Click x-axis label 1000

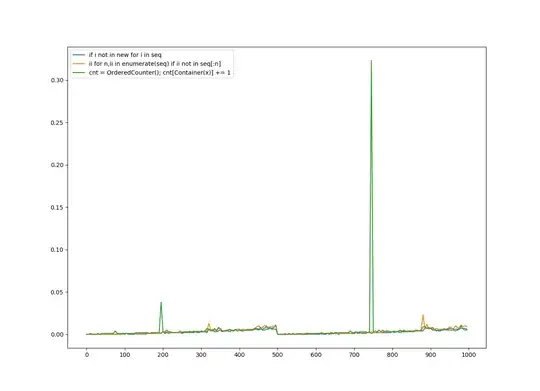pyautogui.click(x=468, y=355)
